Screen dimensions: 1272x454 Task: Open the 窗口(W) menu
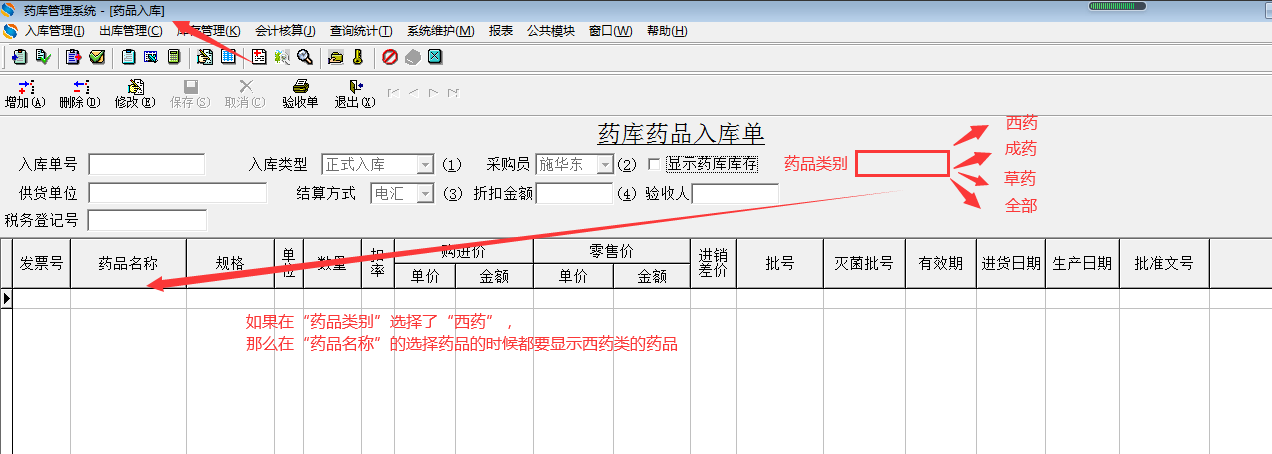pyautogui.click(x=611, y=31)
